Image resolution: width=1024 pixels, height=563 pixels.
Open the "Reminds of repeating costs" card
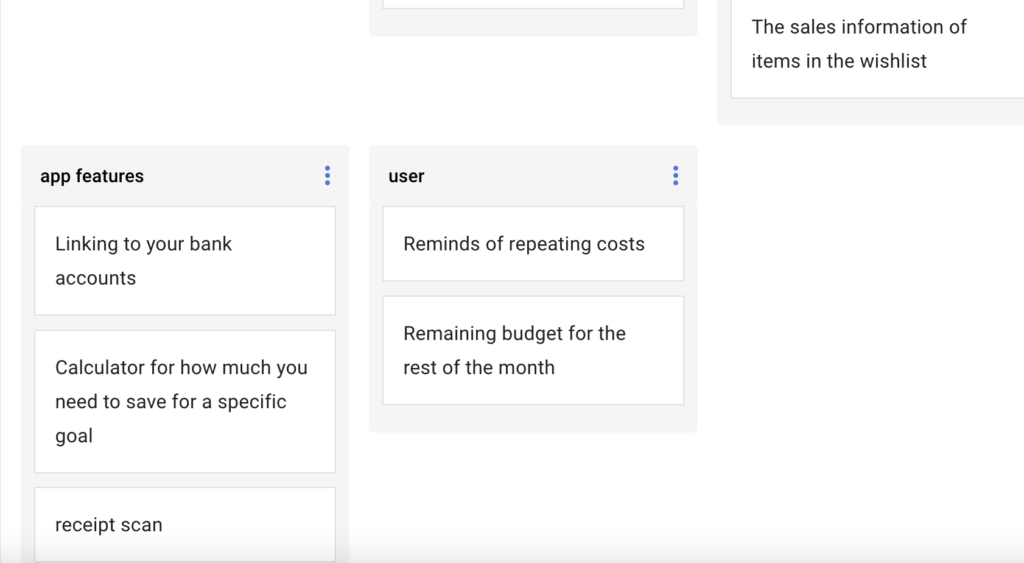[533, 244]
